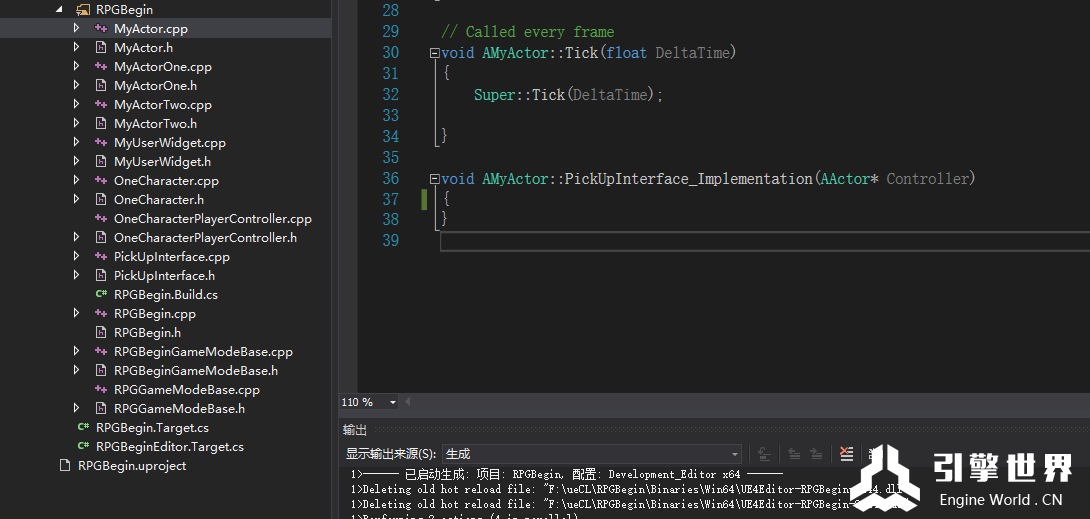Expand the OneCharacterPlayerController.h tree node
The image size is (1090, 519).
[76, 238]
